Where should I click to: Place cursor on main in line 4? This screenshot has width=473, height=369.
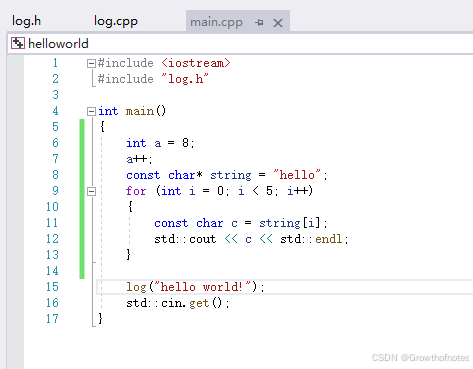pos(140,111)
